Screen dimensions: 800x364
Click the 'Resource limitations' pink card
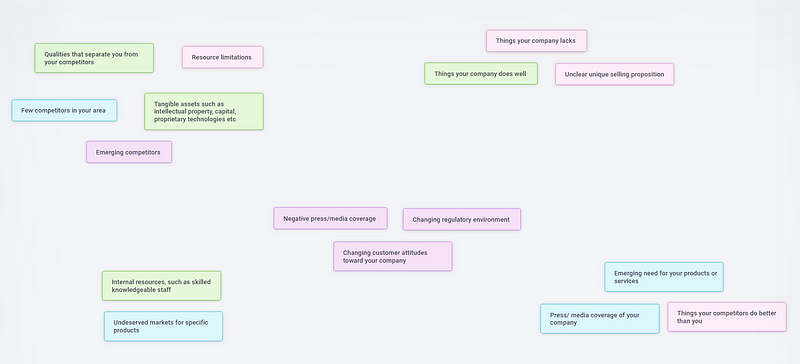point(222,57)
